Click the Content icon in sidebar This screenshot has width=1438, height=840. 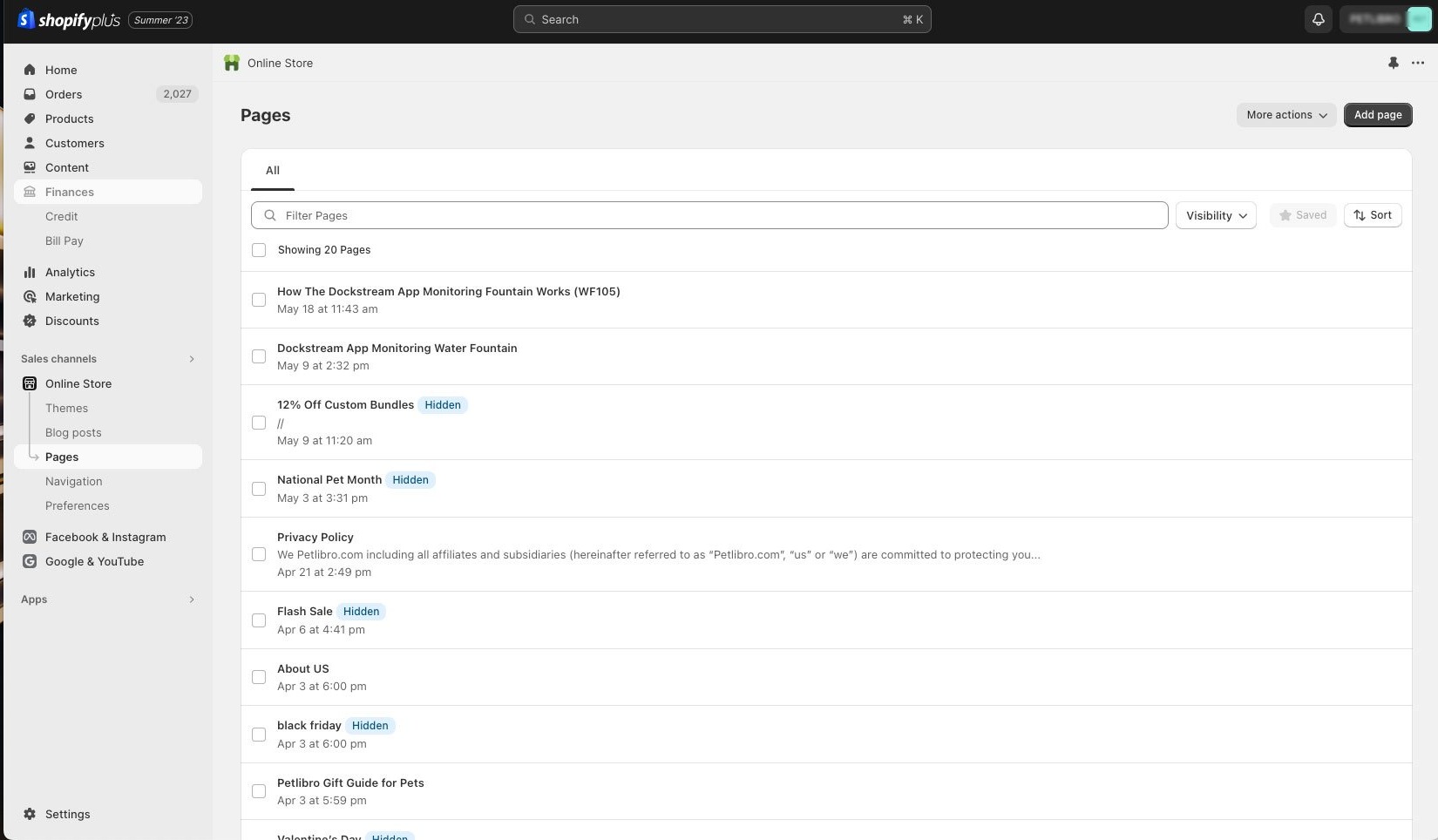(x=30, y=167)
